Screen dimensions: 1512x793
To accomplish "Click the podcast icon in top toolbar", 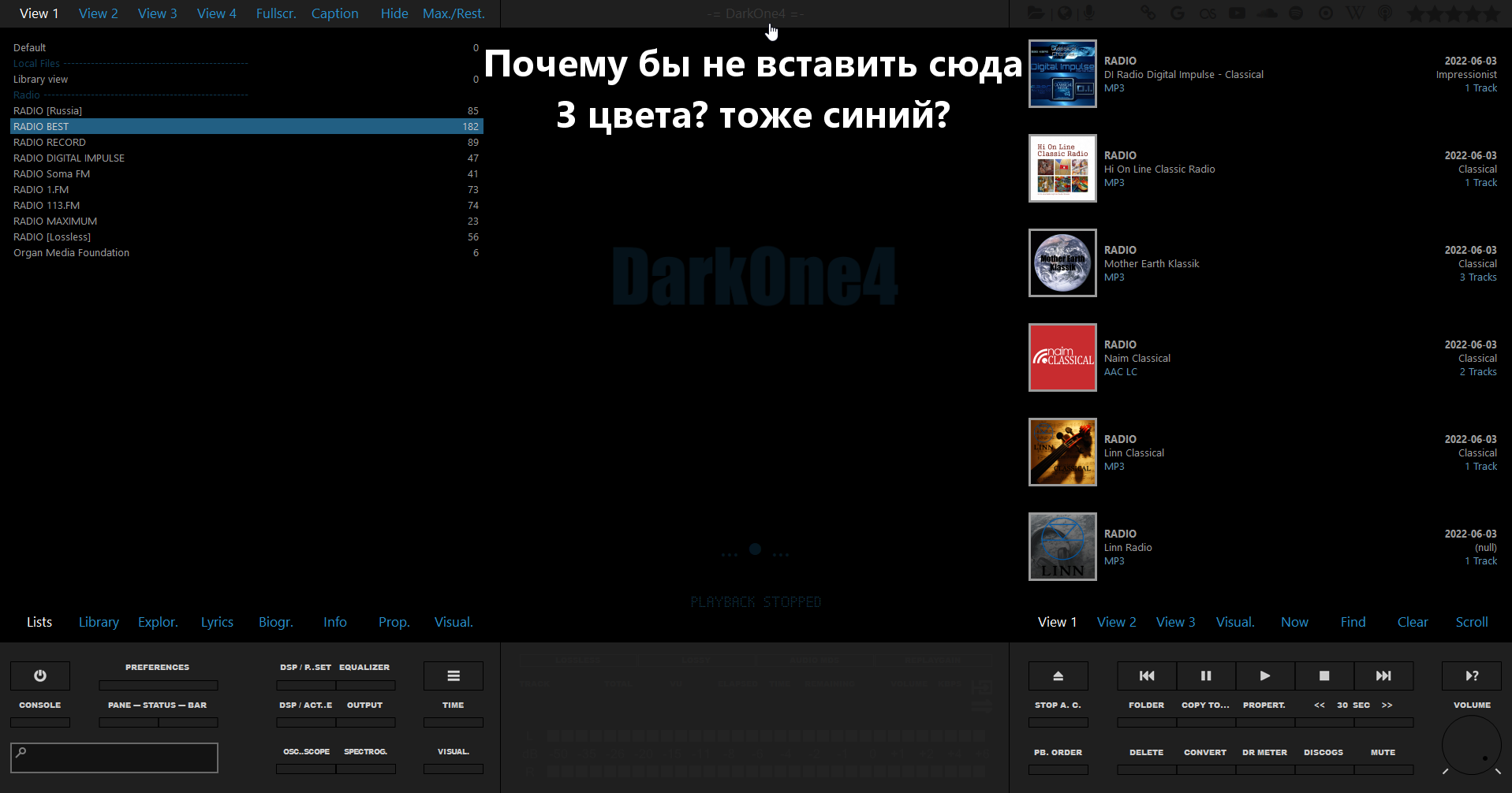I will (1385, 13).
